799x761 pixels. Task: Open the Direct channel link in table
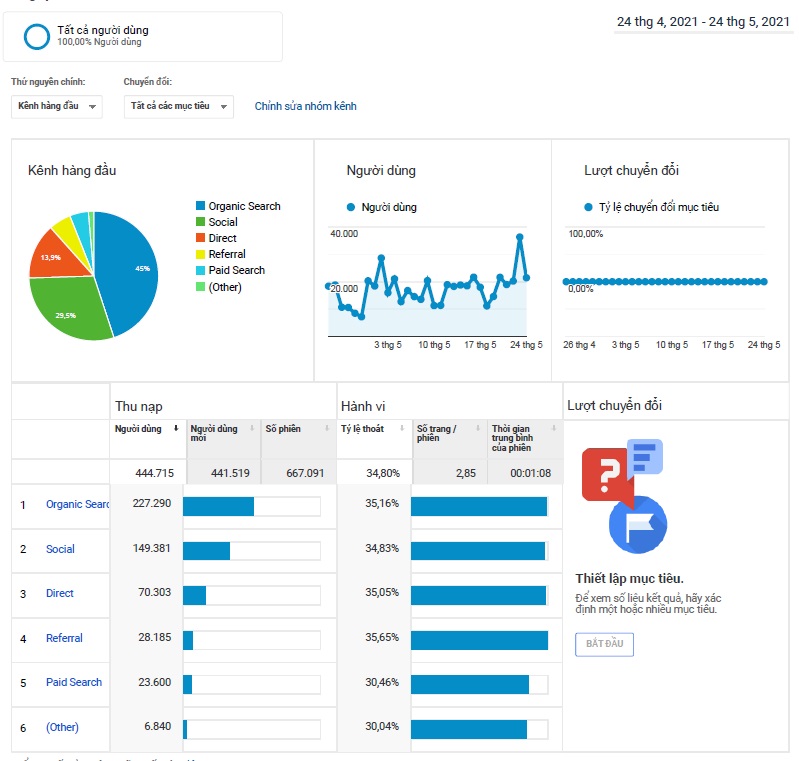point(60,593)
